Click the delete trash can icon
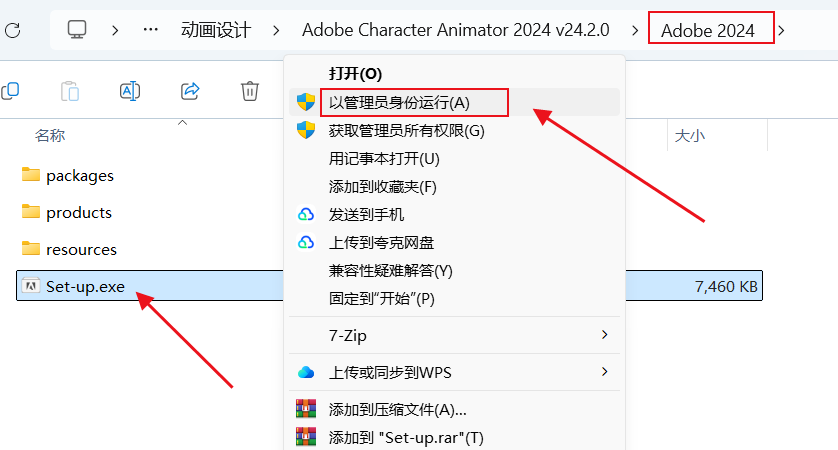This screenshot has width=838, height=450. pos(250,91)
